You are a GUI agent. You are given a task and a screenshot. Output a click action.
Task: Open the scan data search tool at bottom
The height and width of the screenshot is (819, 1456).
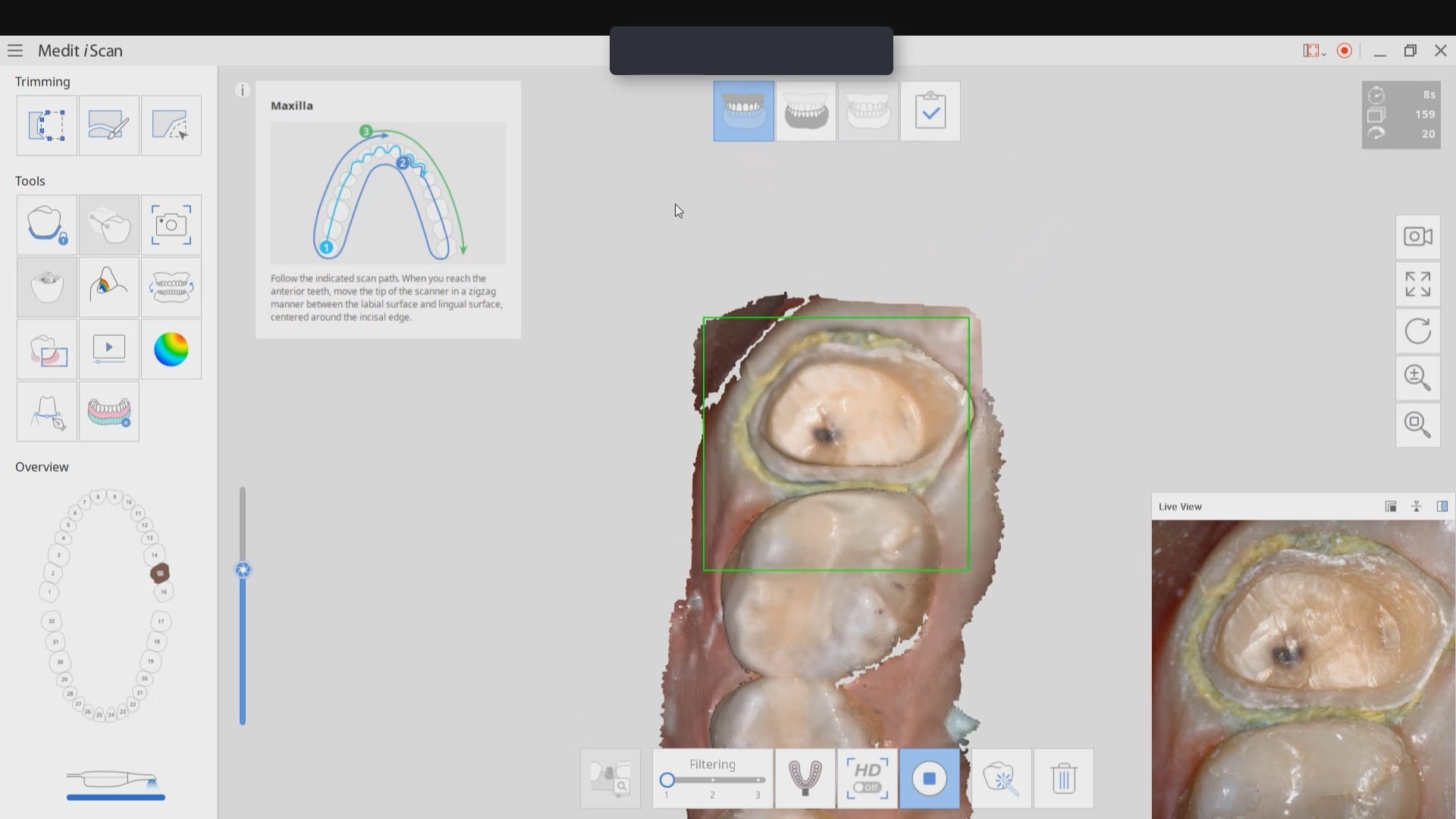[610, 779]
